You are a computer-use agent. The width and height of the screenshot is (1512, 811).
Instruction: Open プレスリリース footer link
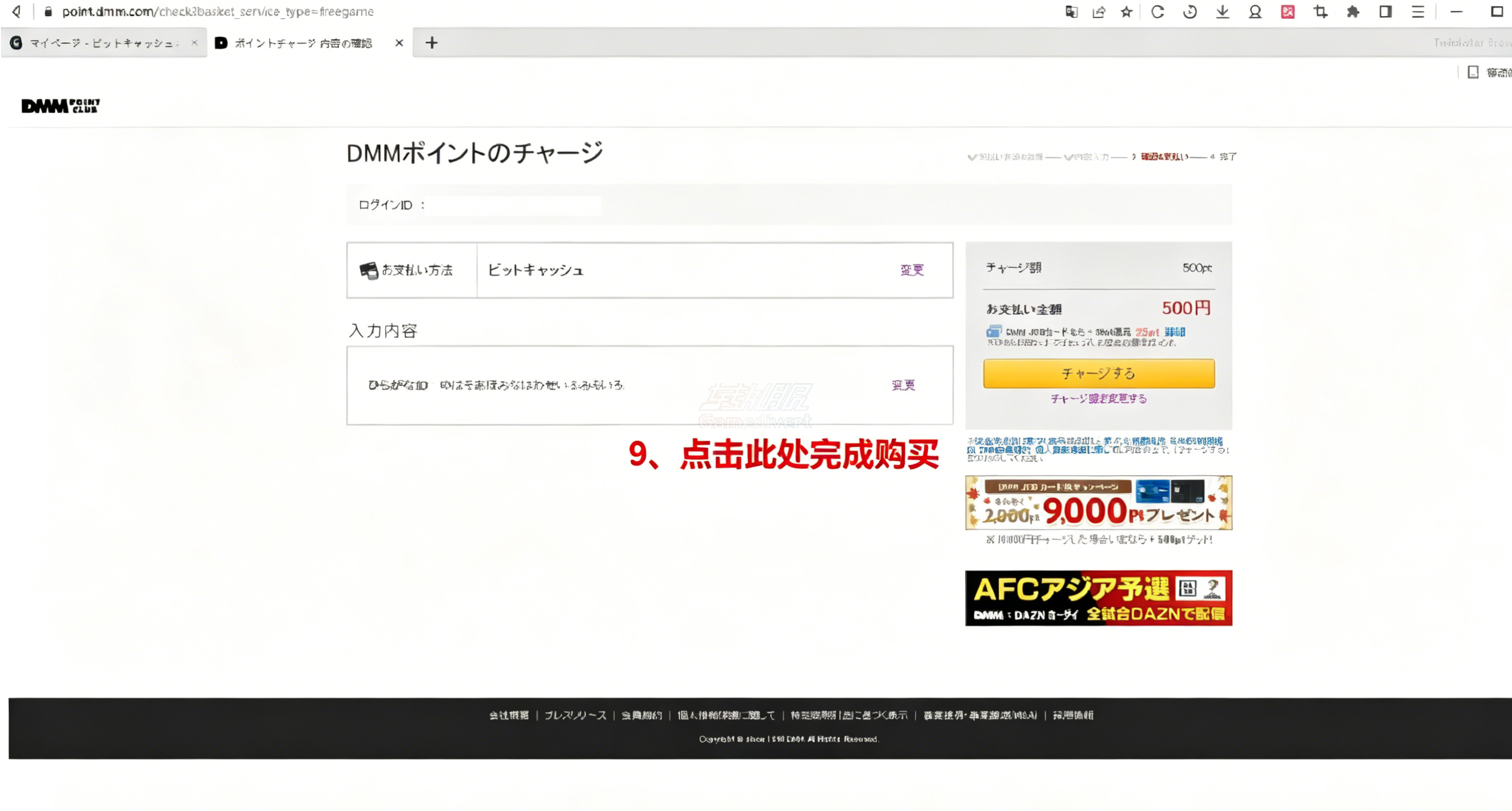575,715
